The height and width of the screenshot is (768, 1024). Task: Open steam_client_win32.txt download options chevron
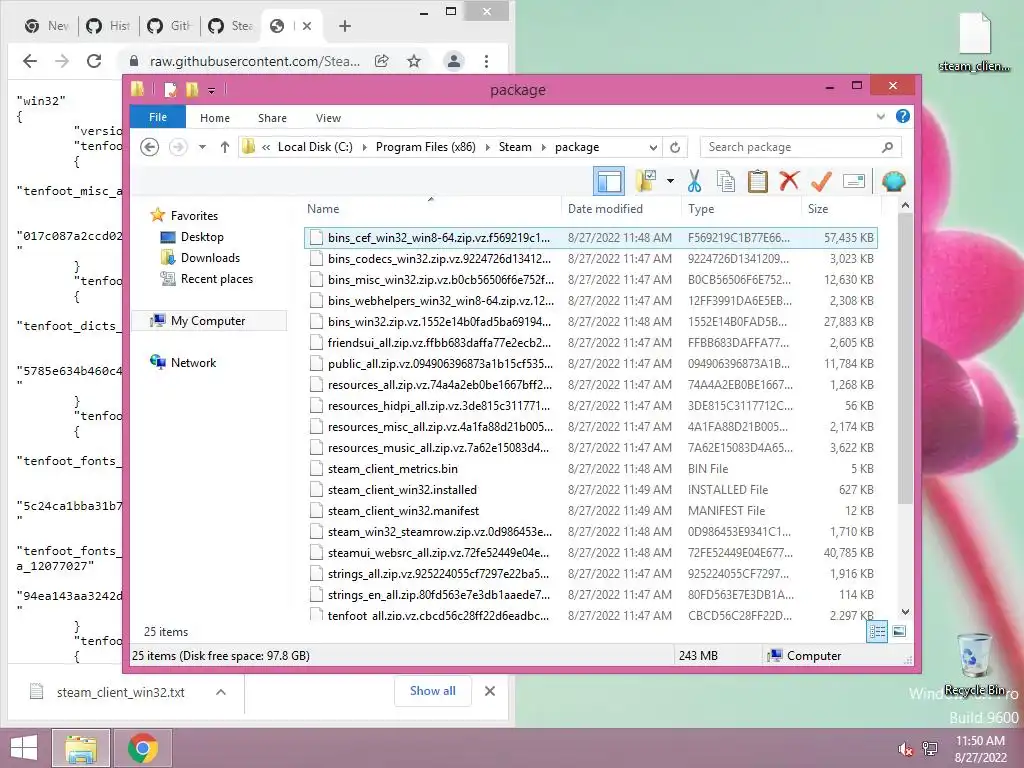[221, 692]
